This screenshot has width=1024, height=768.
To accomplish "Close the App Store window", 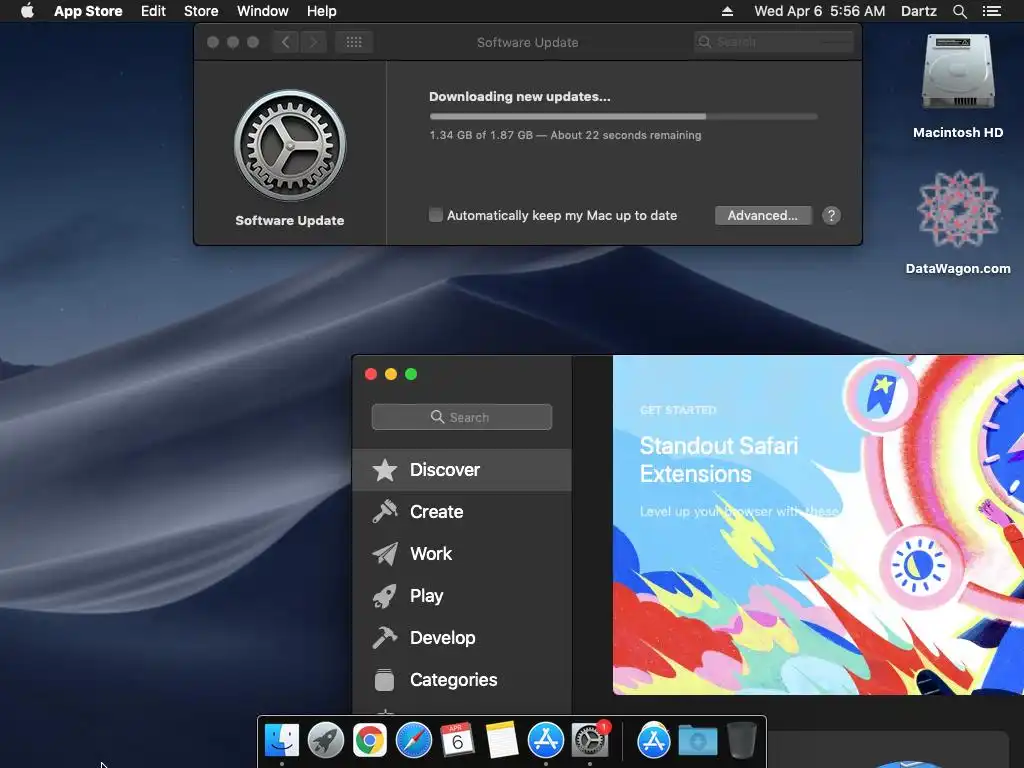I will [371, 374].
